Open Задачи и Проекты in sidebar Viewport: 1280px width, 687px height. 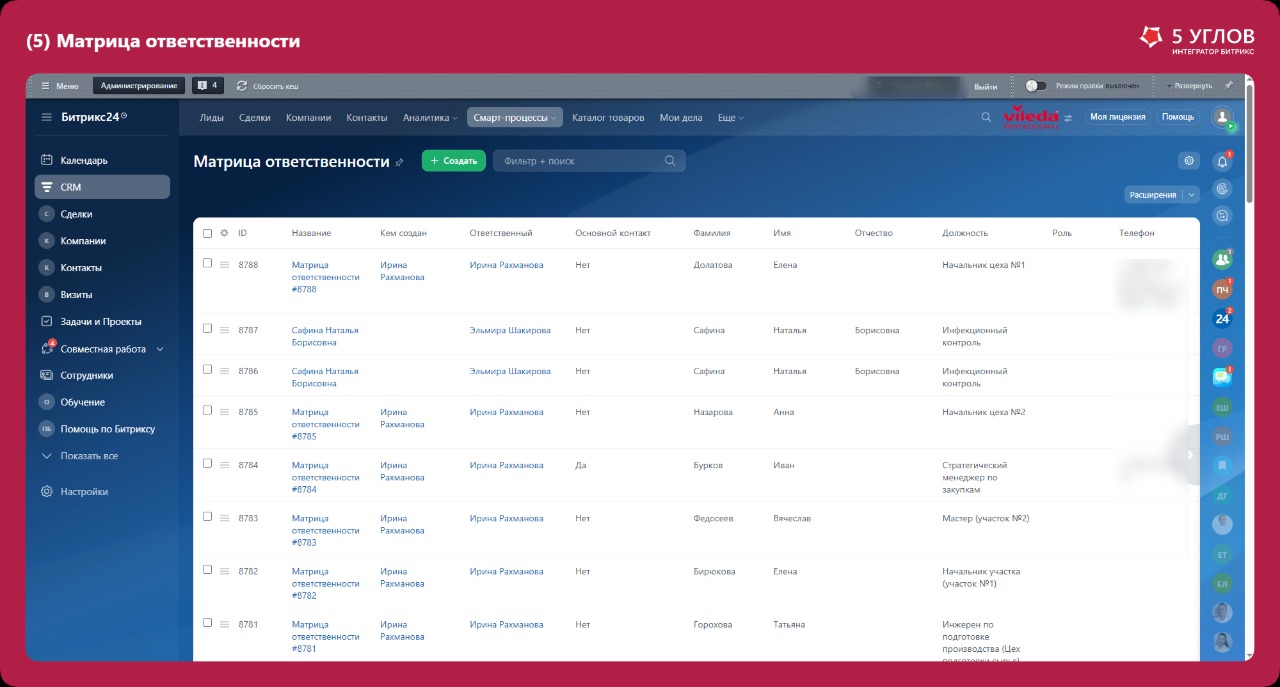(102, 322)
